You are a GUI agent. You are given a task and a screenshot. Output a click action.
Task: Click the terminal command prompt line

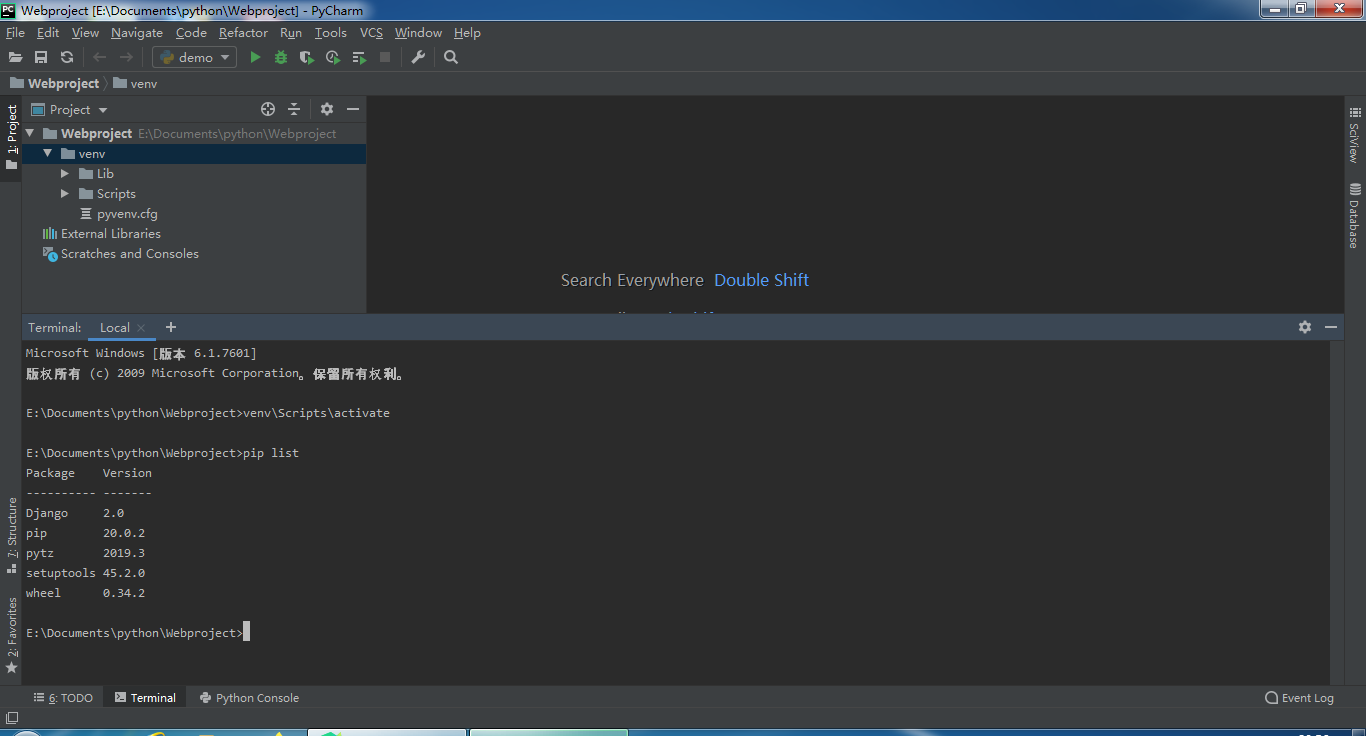[137, 633]
